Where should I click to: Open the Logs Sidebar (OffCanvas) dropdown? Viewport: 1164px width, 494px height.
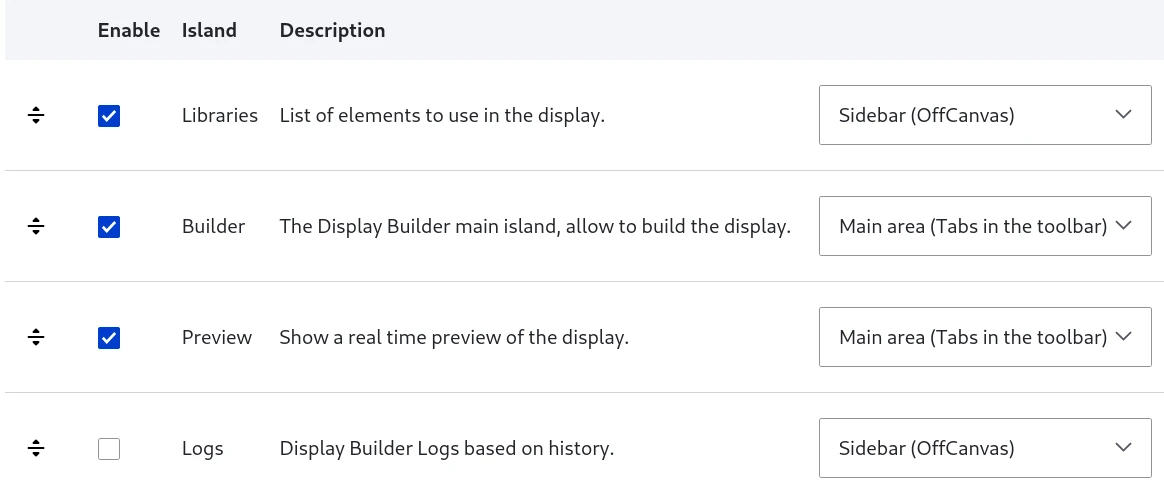click(985, 448)
